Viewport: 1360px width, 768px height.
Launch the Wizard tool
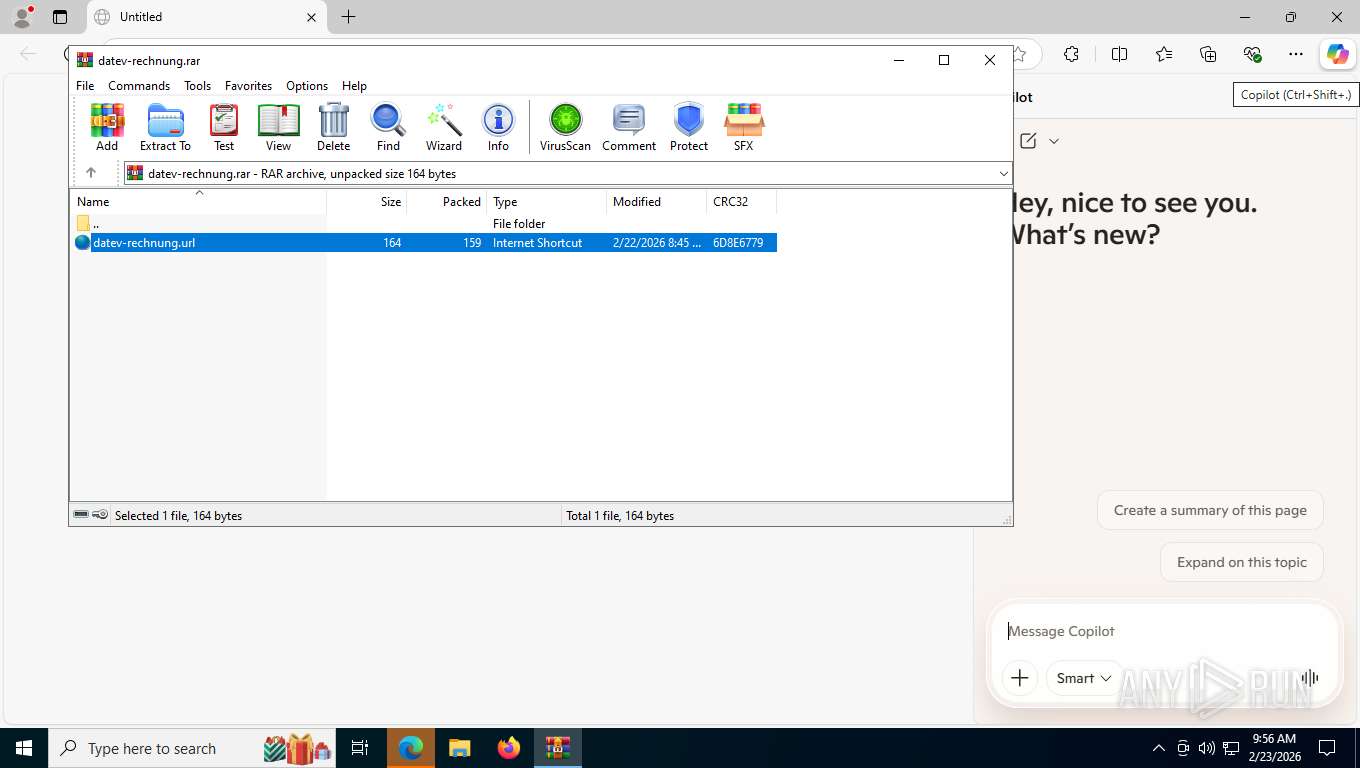(x=444, y=127)
